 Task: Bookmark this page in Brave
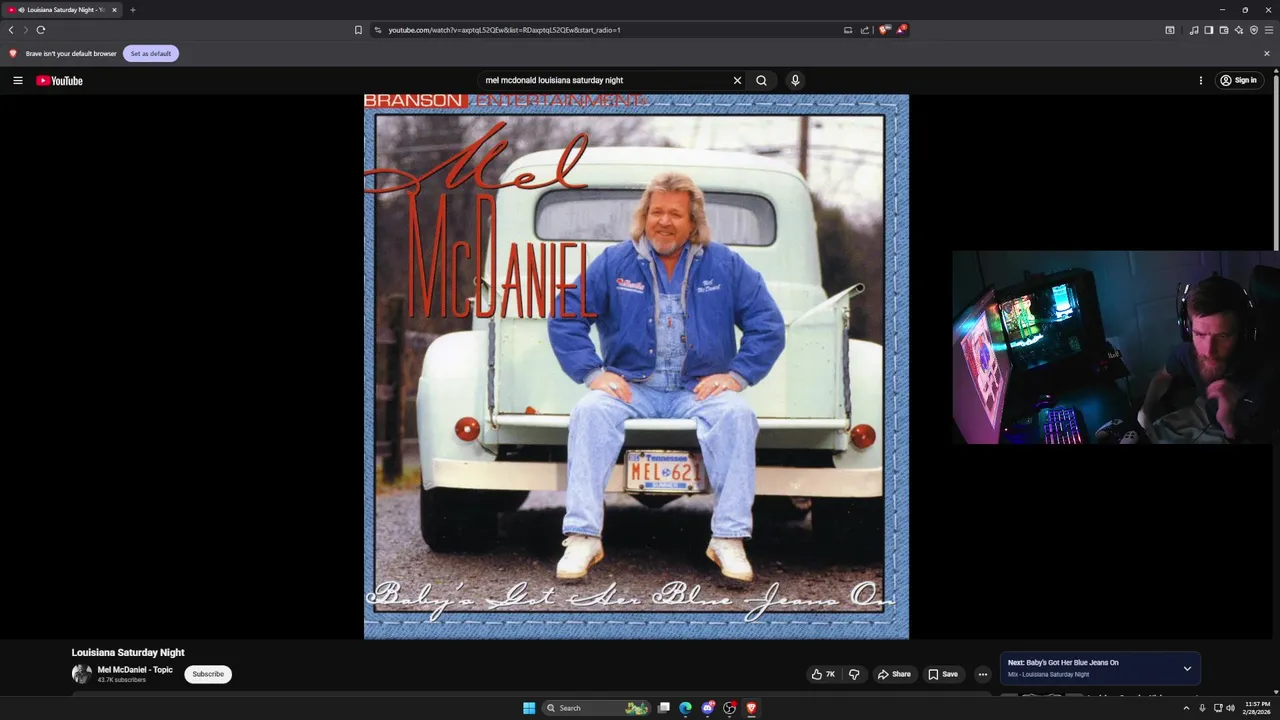358,30
